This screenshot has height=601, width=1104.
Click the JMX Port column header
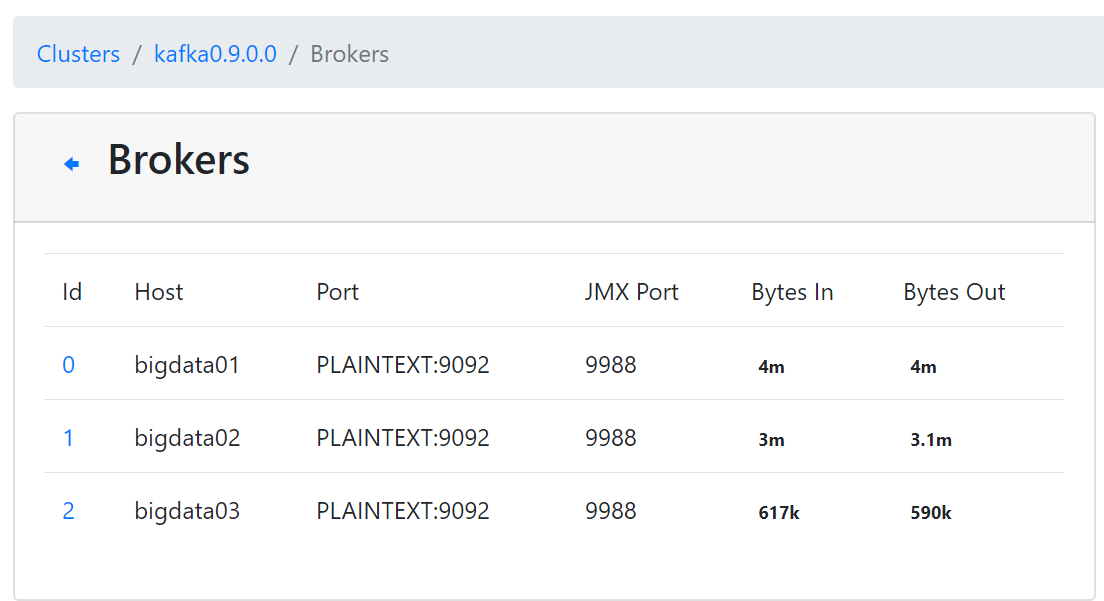[632, 292]
